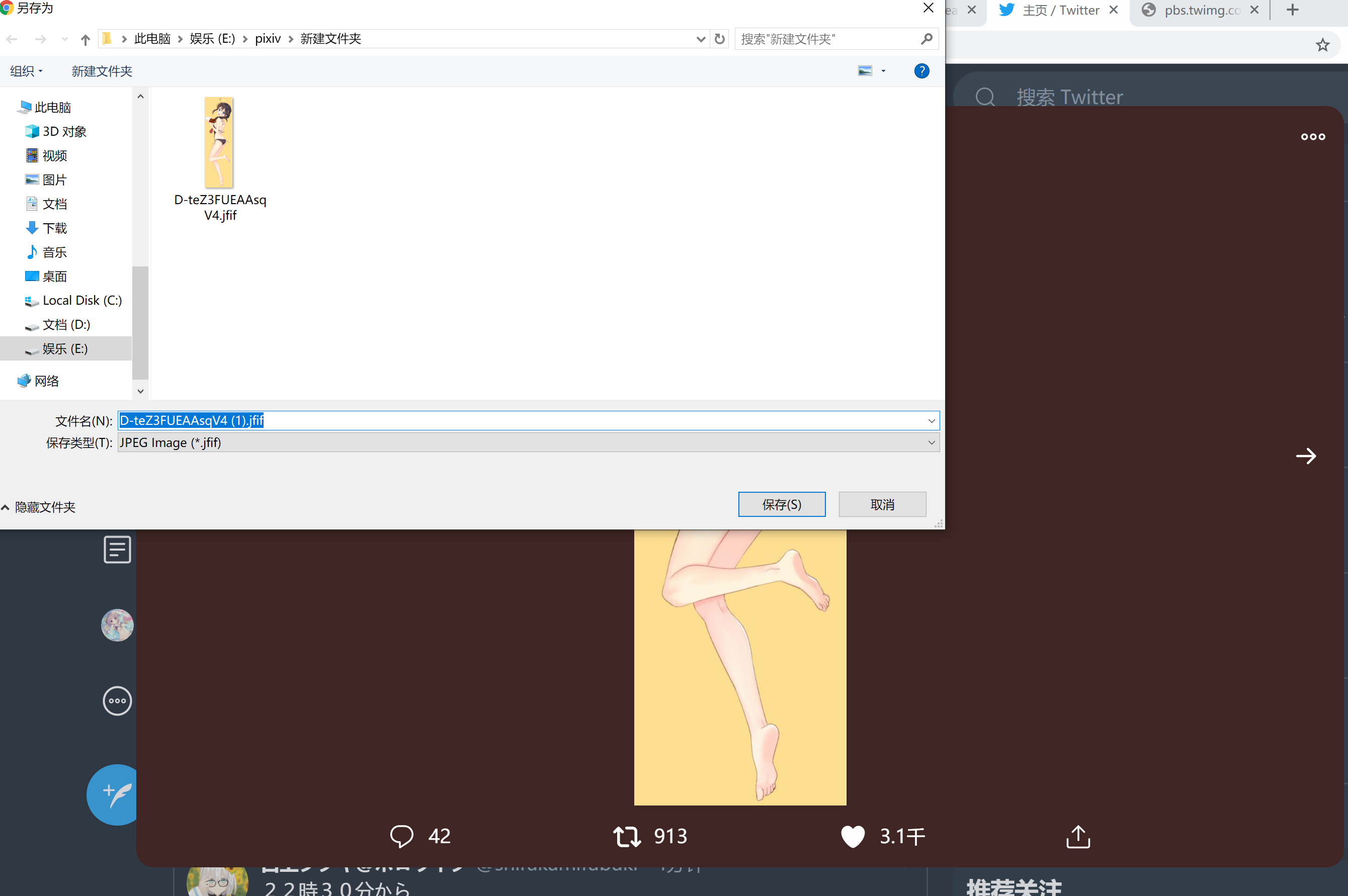Select 下载 in the navigation tree

(x=54, y=228)
